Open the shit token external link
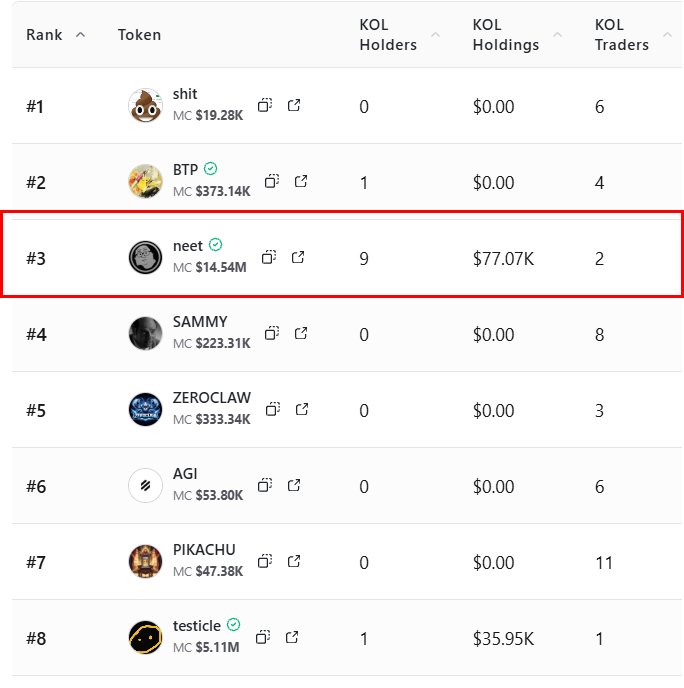684x688 pixels. [294, 105]
